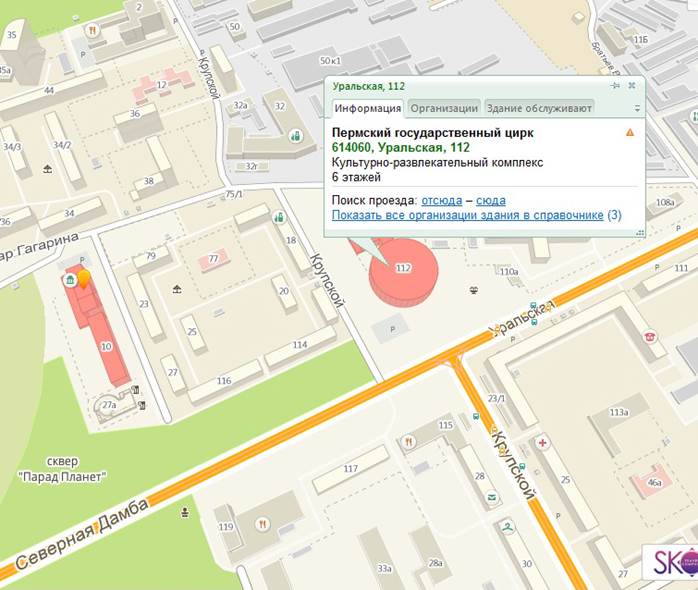The width and height of the screenshot is (698, 590).
Task: Click building label 117
Action: (x=351, y=468)
